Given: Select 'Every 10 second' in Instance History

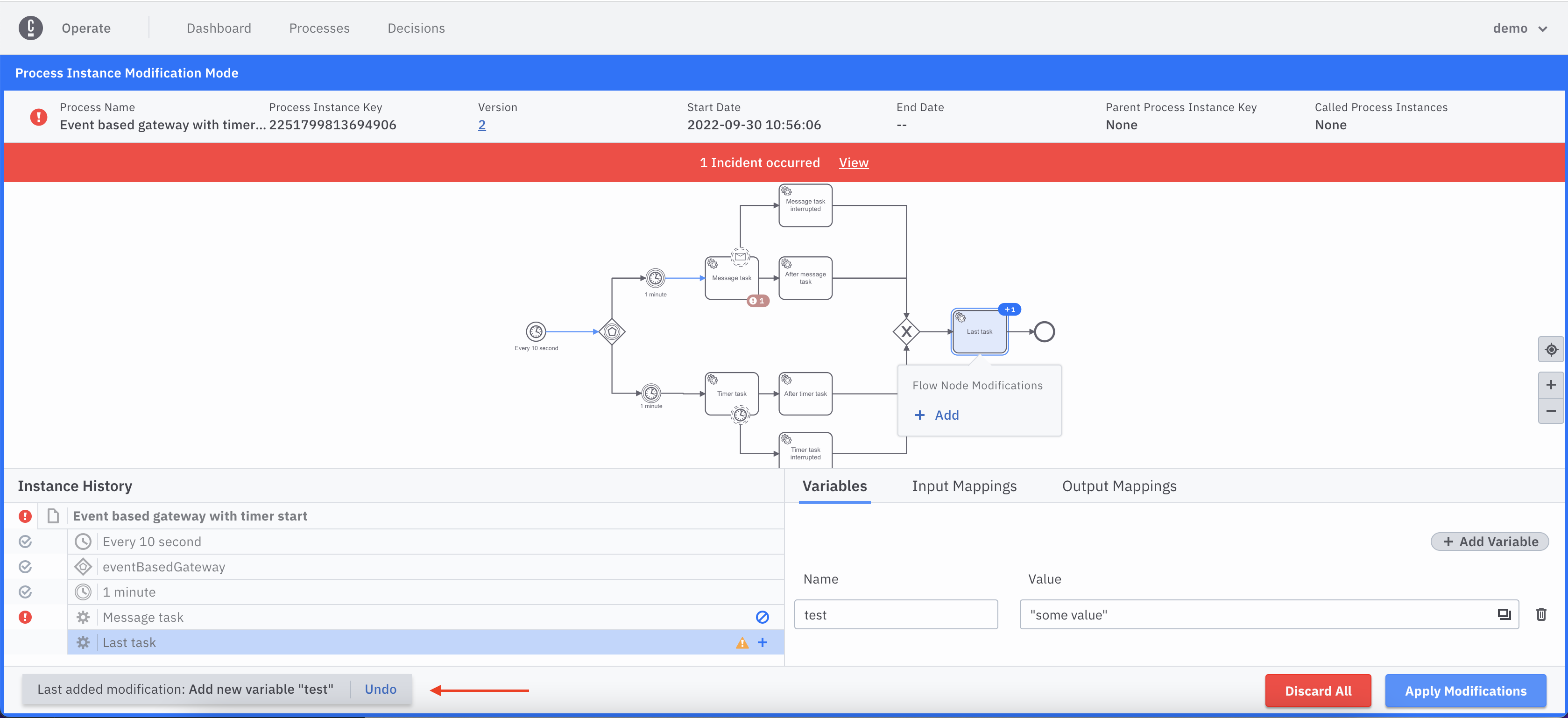Looking at the screenshot, I should 152,542.
